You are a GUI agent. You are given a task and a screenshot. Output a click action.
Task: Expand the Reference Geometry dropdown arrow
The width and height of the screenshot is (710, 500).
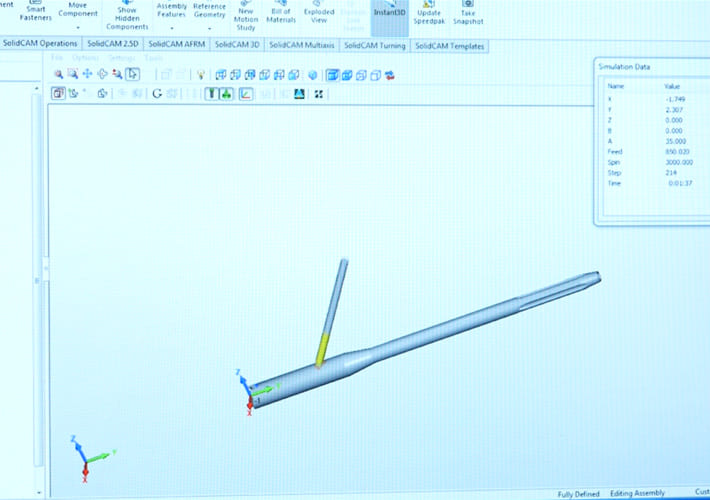(210, 28)
